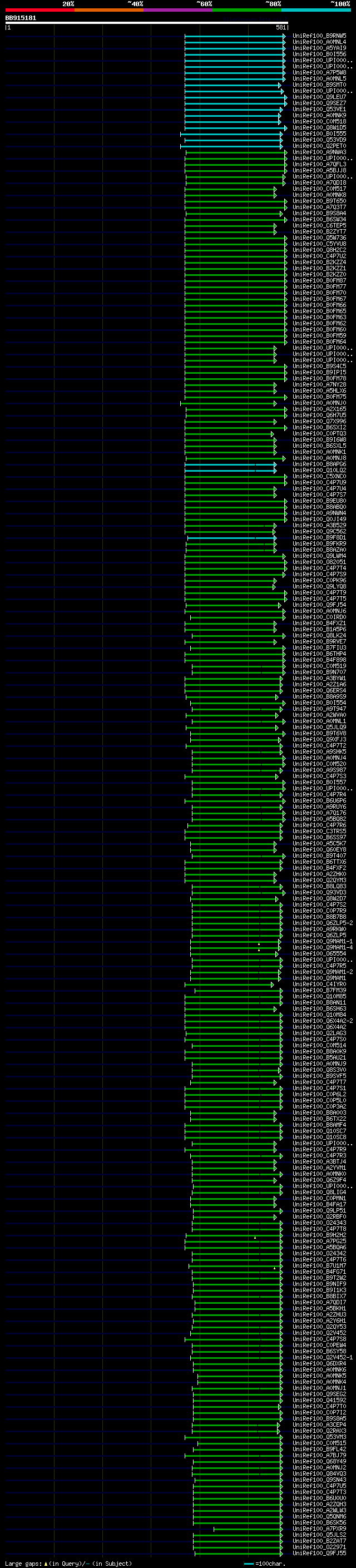Click the BB915181 query name label
The width and height of the screenshot is (356, 1568).
21,18
